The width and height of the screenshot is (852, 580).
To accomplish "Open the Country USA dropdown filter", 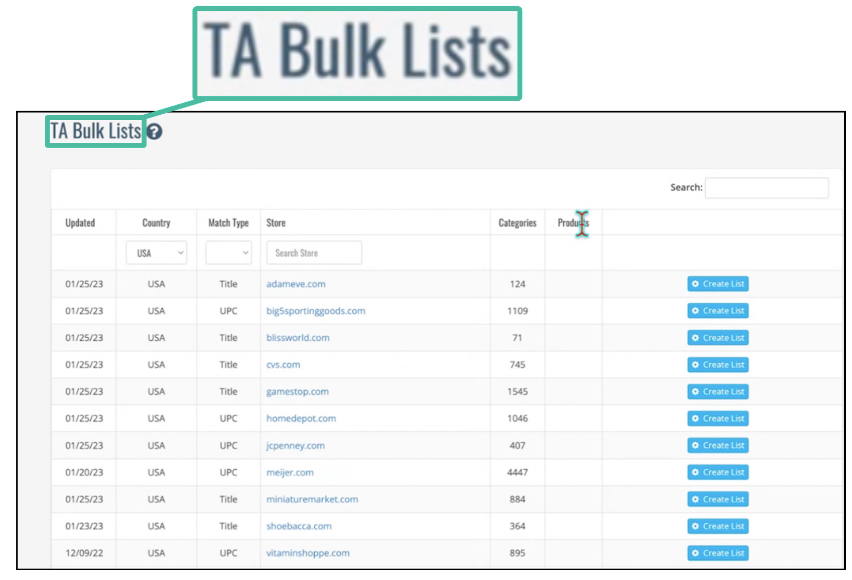I will pyautogui.click(x=156, y=253).
